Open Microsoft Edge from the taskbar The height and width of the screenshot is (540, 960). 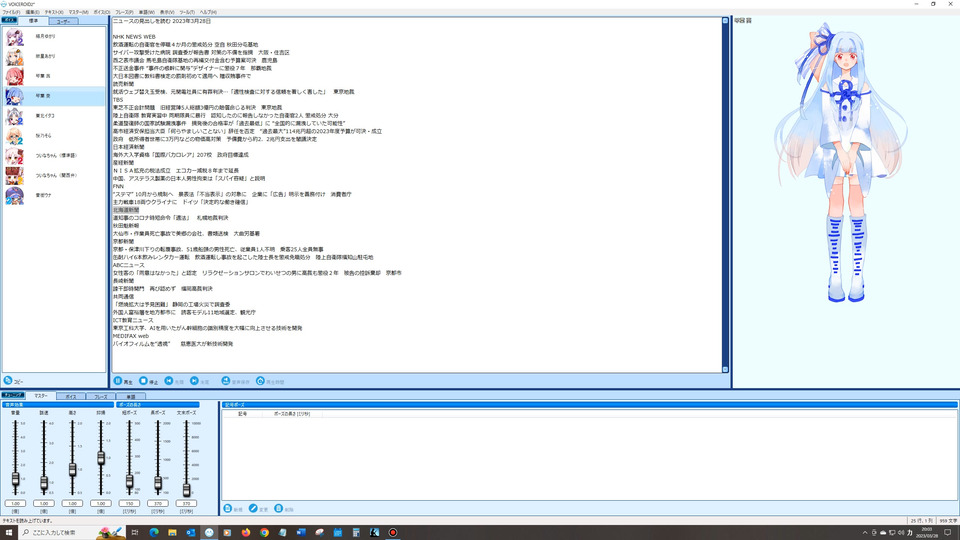point(154,532)
